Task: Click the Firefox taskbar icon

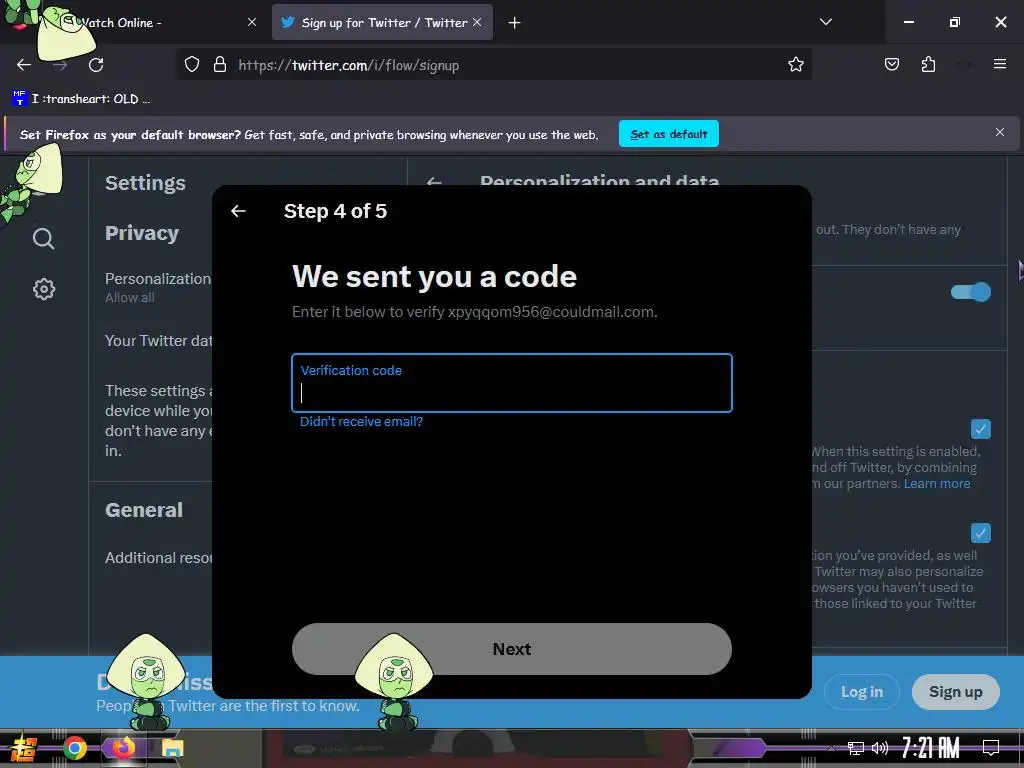Action: pos(123,748)
